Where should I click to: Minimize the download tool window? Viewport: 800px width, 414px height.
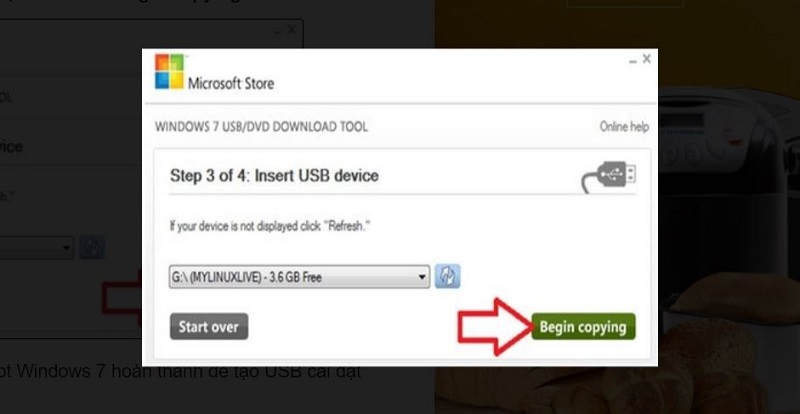633,61
